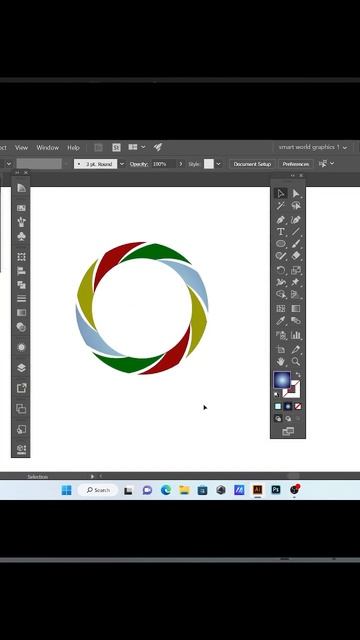This screenshot has width=360, height=640.
Task: Click the Opacity 100% field
Action: pos(164,164)
